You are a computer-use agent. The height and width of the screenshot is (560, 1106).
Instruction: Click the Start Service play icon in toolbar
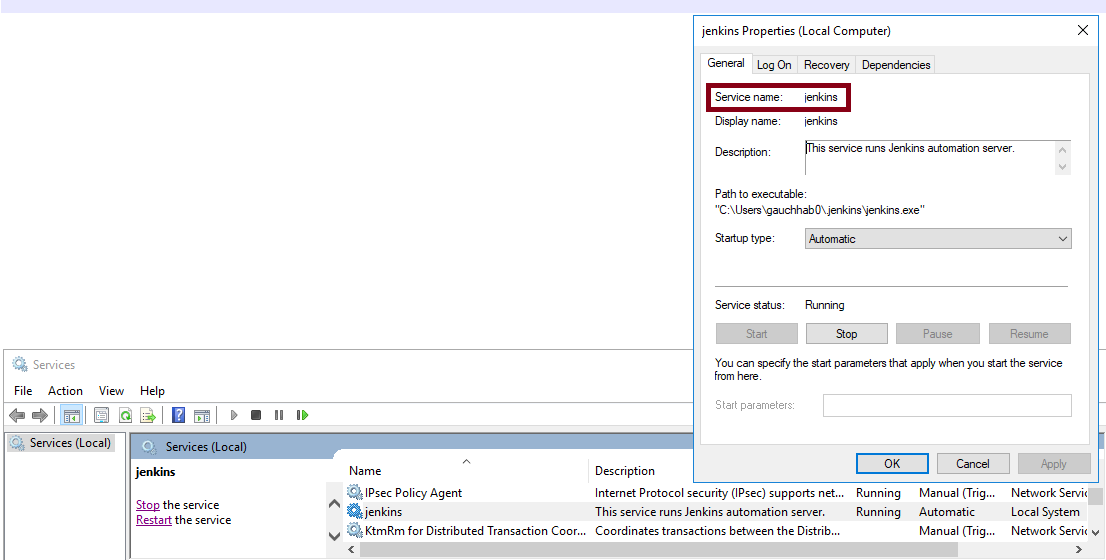point(234,415)
